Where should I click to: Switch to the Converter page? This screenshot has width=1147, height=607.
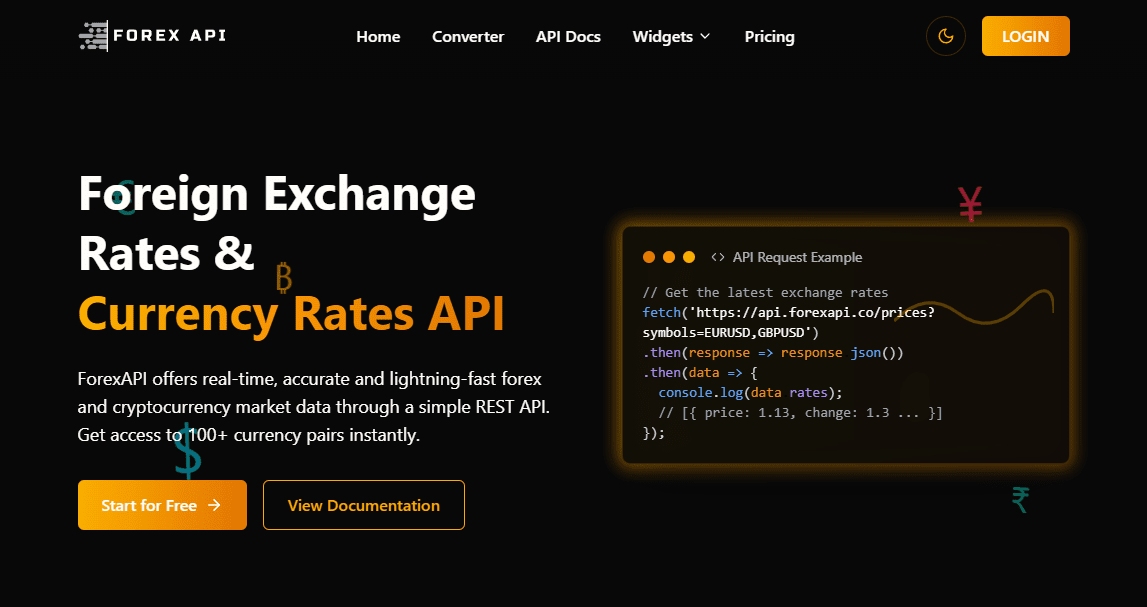(x=468, y=36)
